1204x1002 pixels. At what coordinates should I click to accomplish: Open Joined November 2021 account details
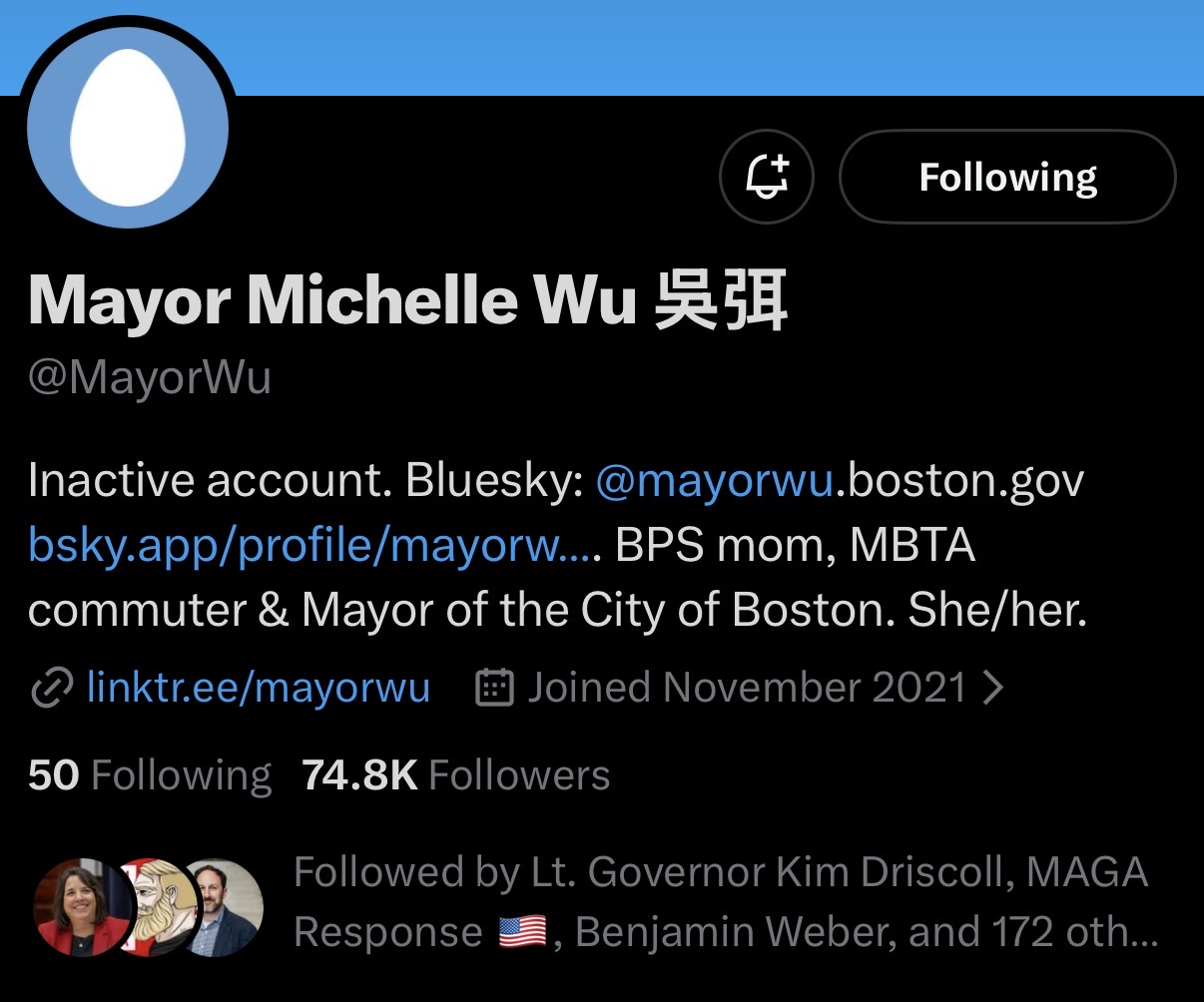coord(747,688)
